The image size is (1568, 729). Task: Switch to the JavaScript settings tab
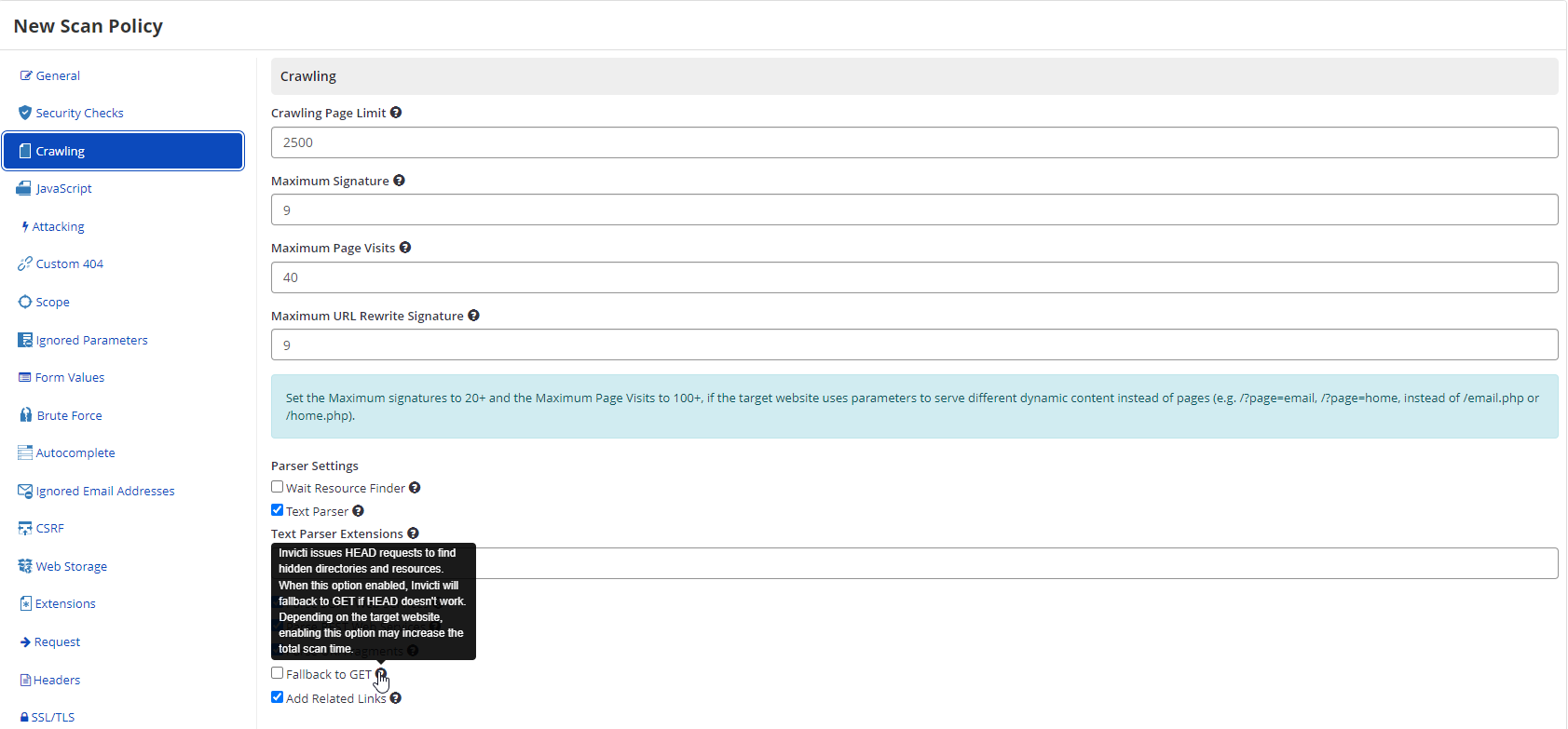[63, 188]
